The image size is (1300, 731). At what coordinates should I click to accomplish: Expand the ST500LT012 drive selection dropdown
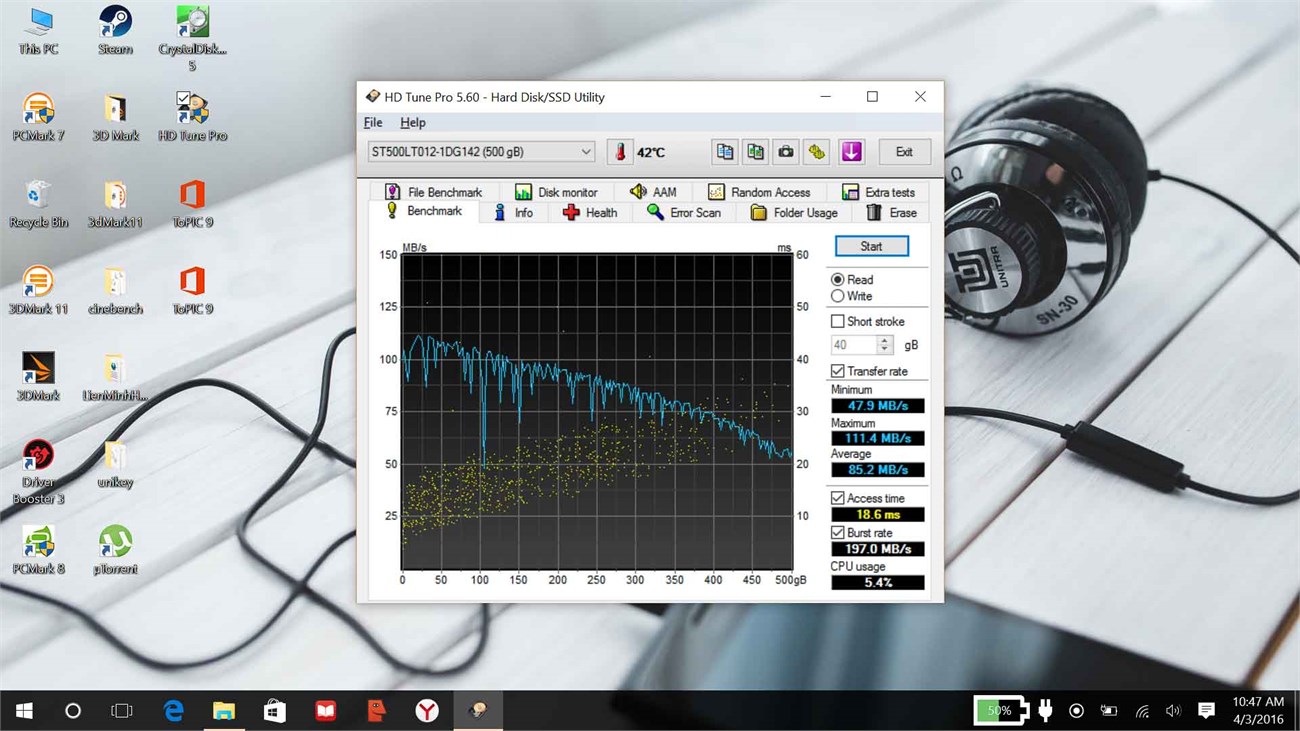coord(586,152)
